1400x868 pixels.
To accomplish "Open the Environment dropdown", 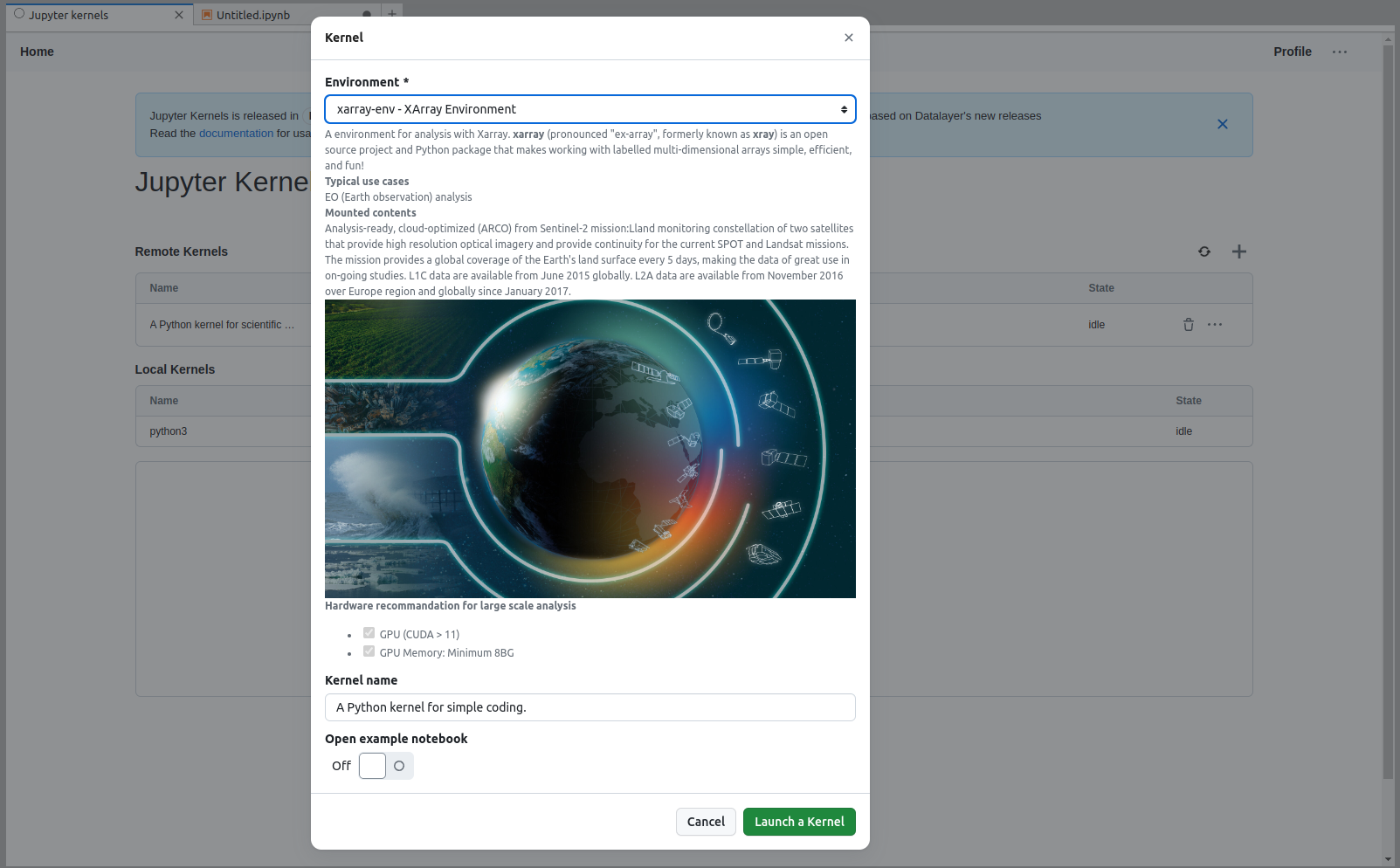I will [x=590, y=109].
